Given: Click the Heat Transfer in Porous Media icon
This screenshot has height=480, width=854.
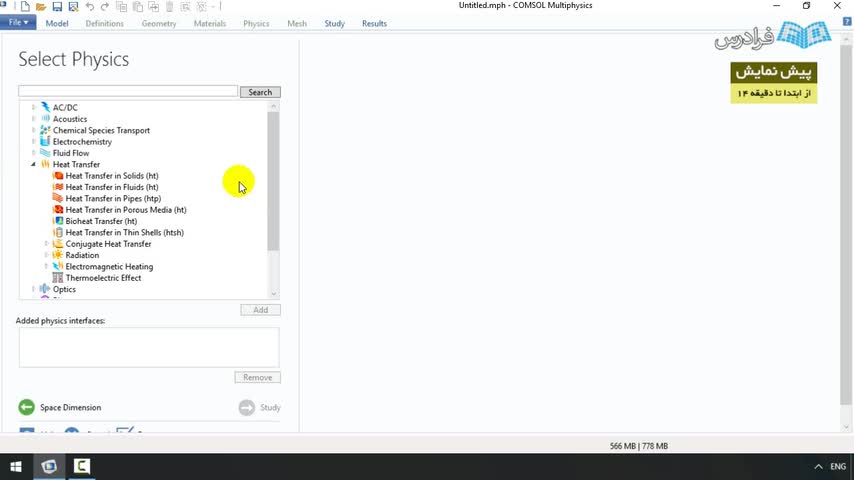Looking at the screenshot, I should point(58,210).
